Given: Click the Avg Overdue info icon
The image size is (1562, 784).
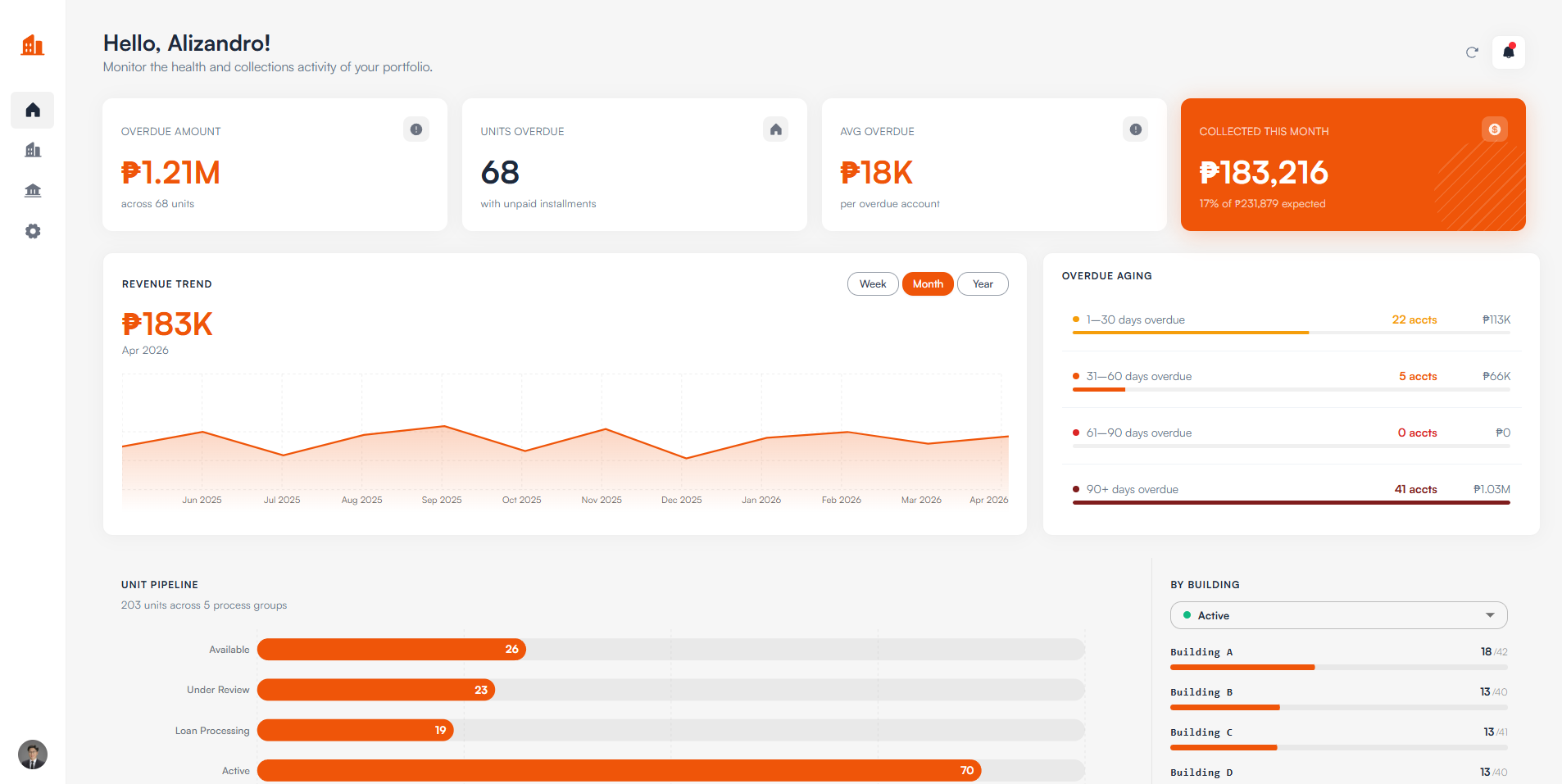Looking at the screenshot, I should coord(1136,129).
